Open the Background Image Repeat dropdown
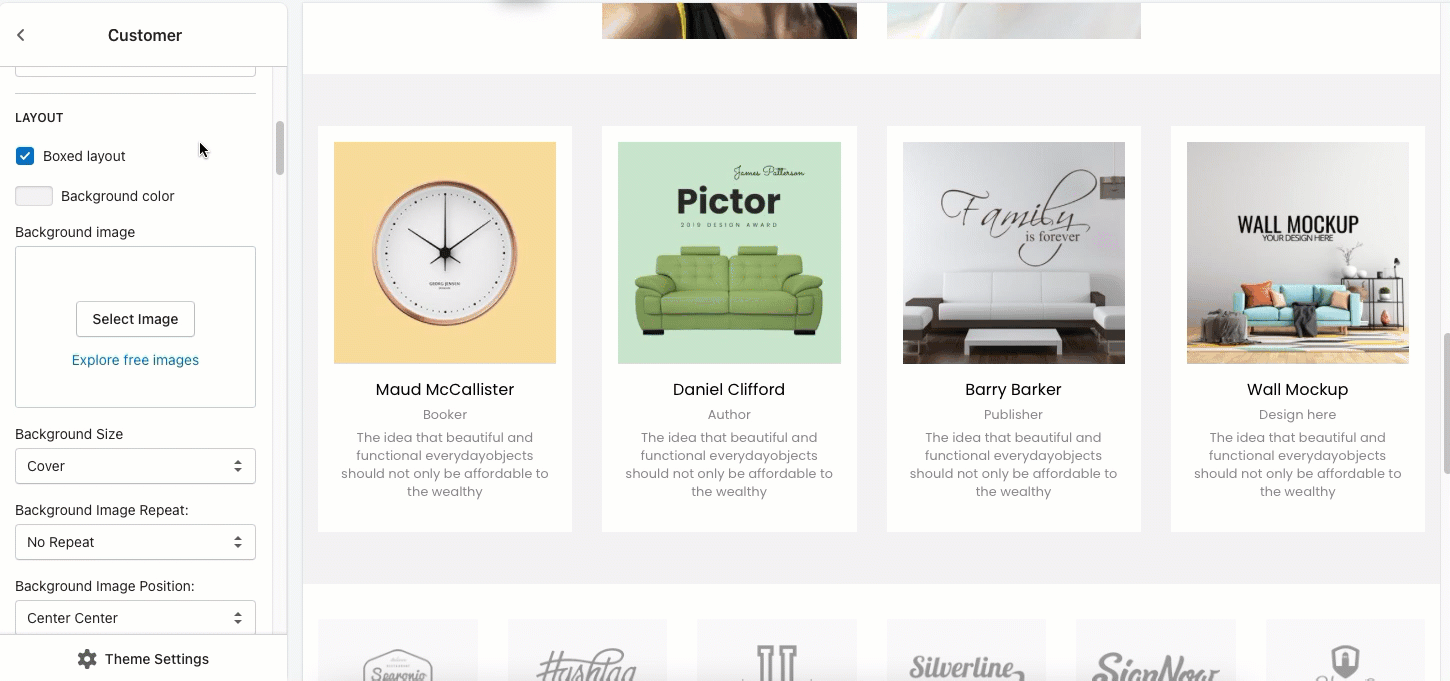 [135, 542]
